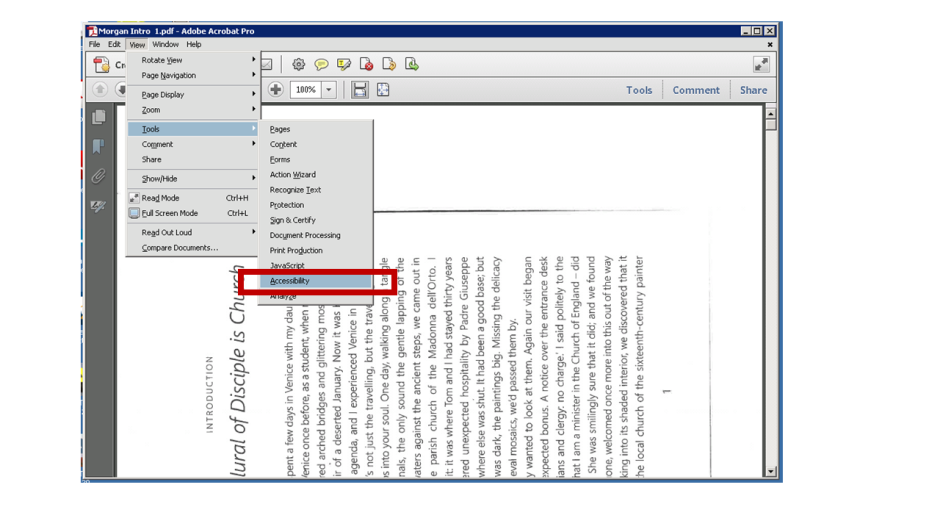940x529 pixels.
Task: Click the Read Mode menu icon
Action: coord(134,198)
